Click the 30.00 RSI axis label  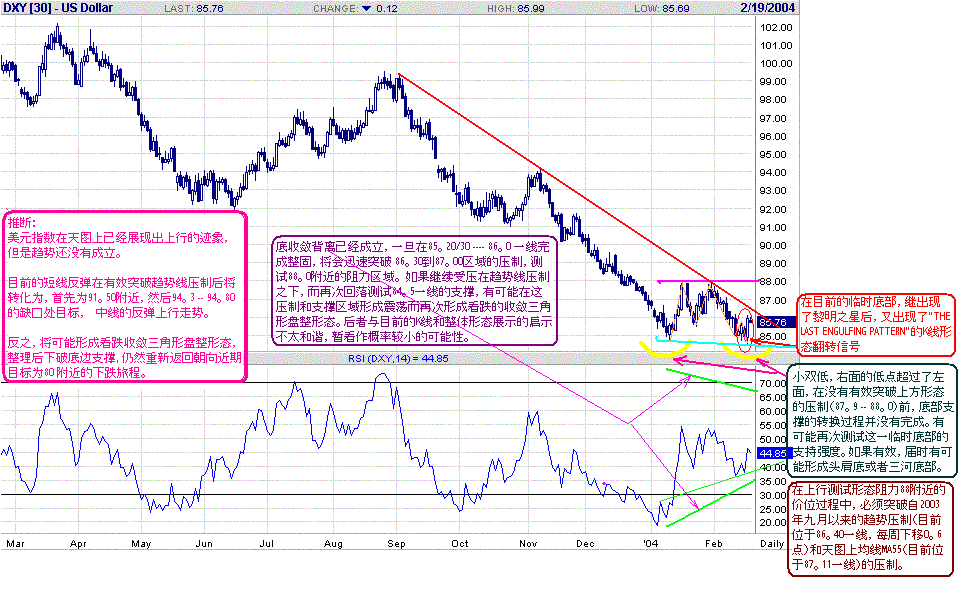click(x=773, y=495)
